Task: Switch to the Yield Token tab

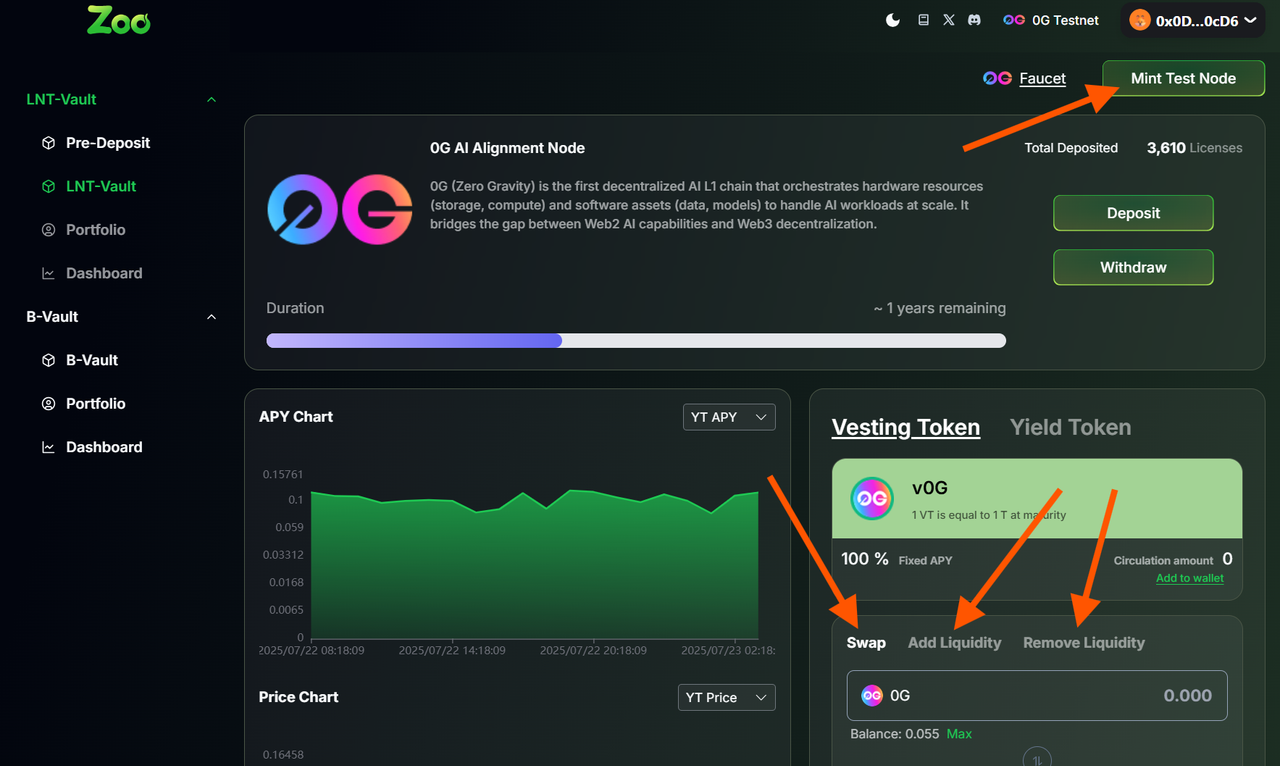Action: point(1071,427)
